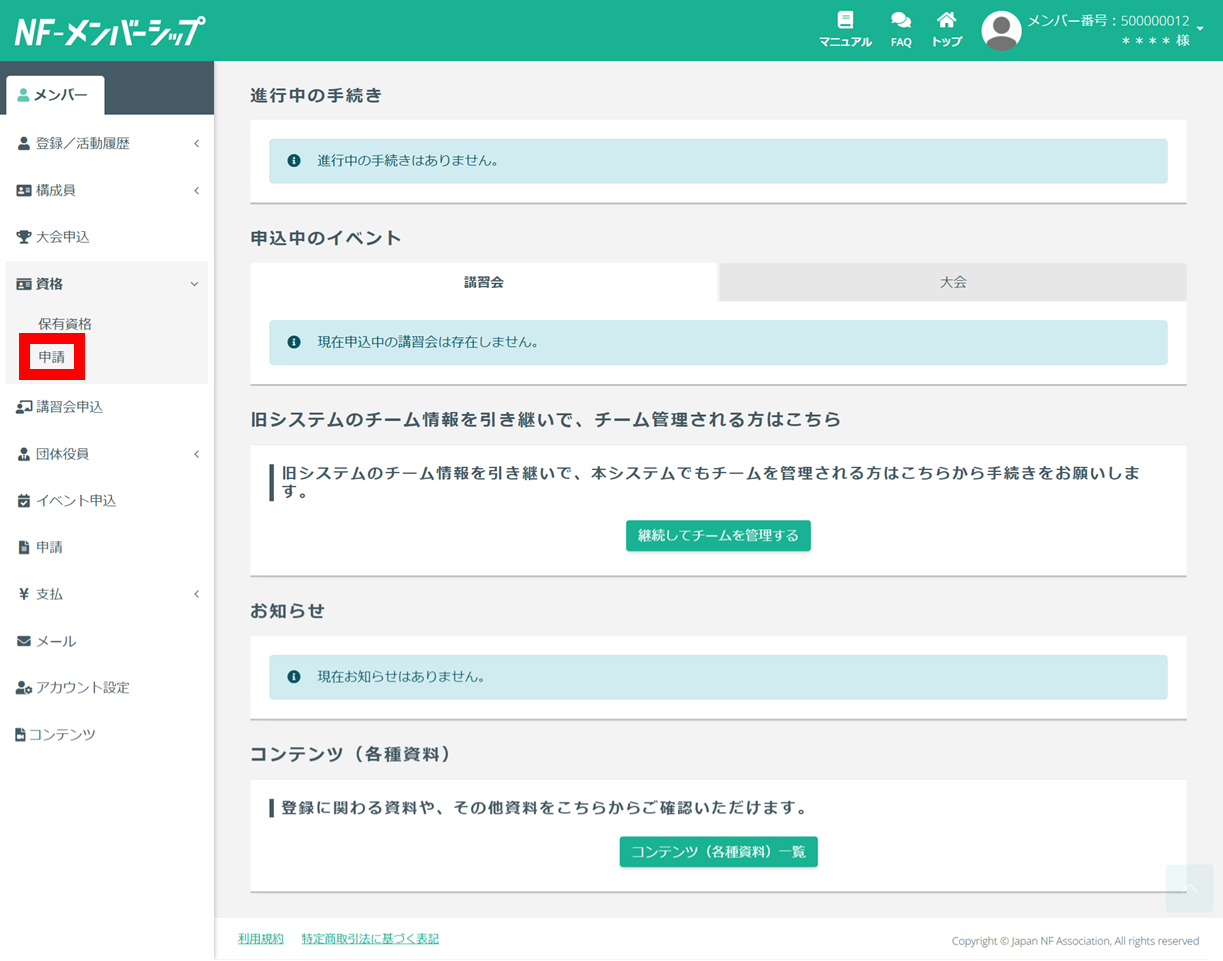This screenshot has height=961, width=1223.
Task: Open the FAQ chat bubble icon
Action: [x=901, y=20]
